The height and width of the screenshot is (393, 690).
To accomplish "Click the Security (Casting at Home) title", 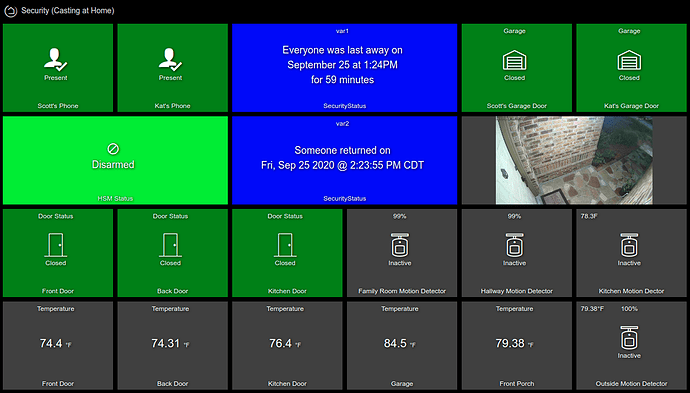I will 68,11.
